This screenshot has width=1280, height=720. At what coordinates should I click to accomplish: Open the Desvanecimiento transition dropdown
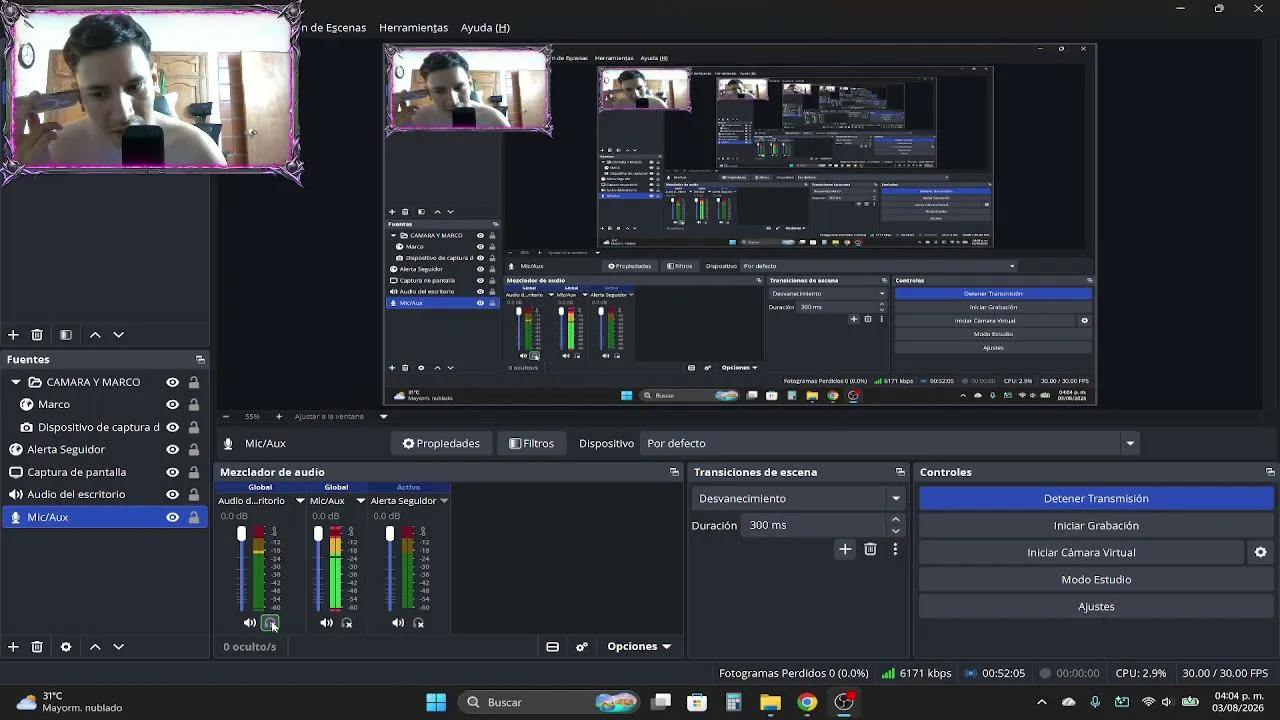click(798, 498)
